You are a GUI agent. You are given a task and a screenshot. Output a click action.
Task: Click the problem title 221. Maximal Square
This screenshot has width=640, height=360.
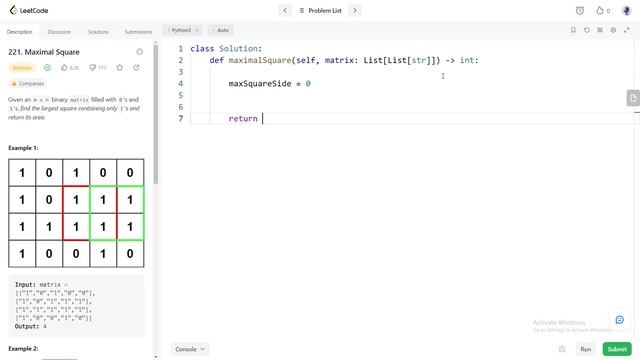pyautogui.click(x=44, y=52)
